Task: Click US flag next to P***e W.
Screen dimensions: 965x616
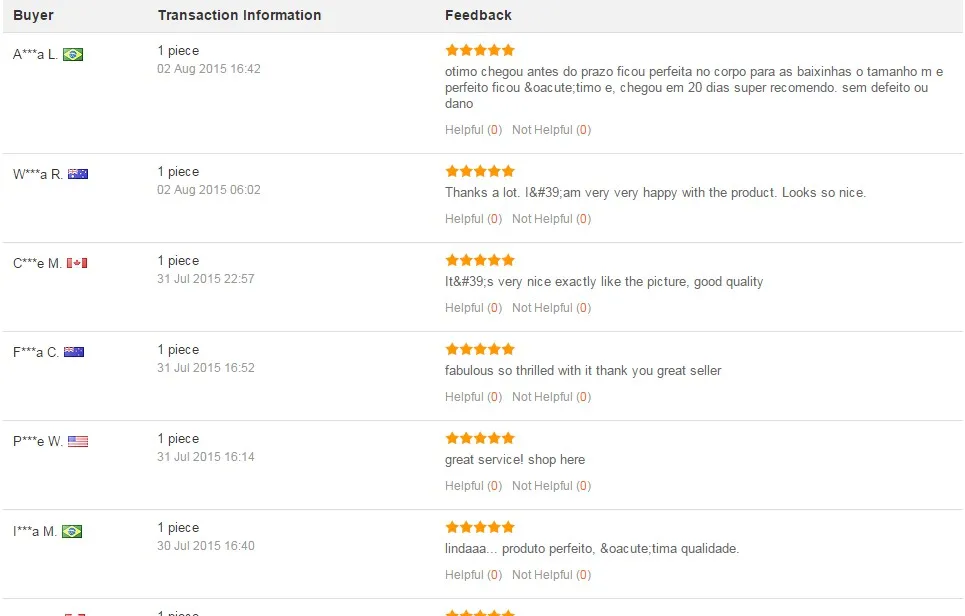Action: click(x=78, y=441)
